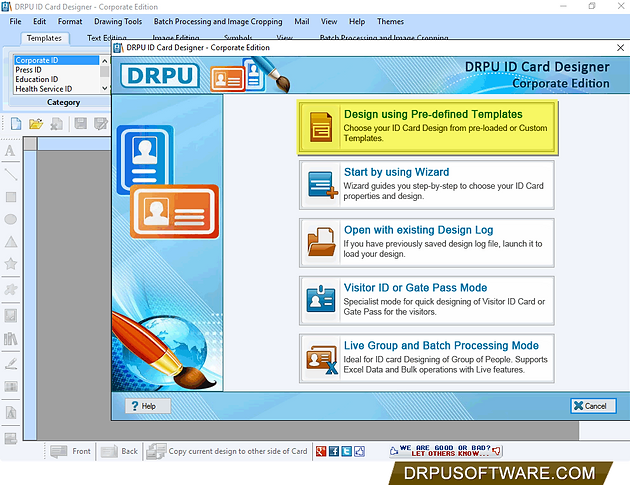630x485 pixels.
Task: Click the batch processing Excel card icon
Action: pos(322,358)
